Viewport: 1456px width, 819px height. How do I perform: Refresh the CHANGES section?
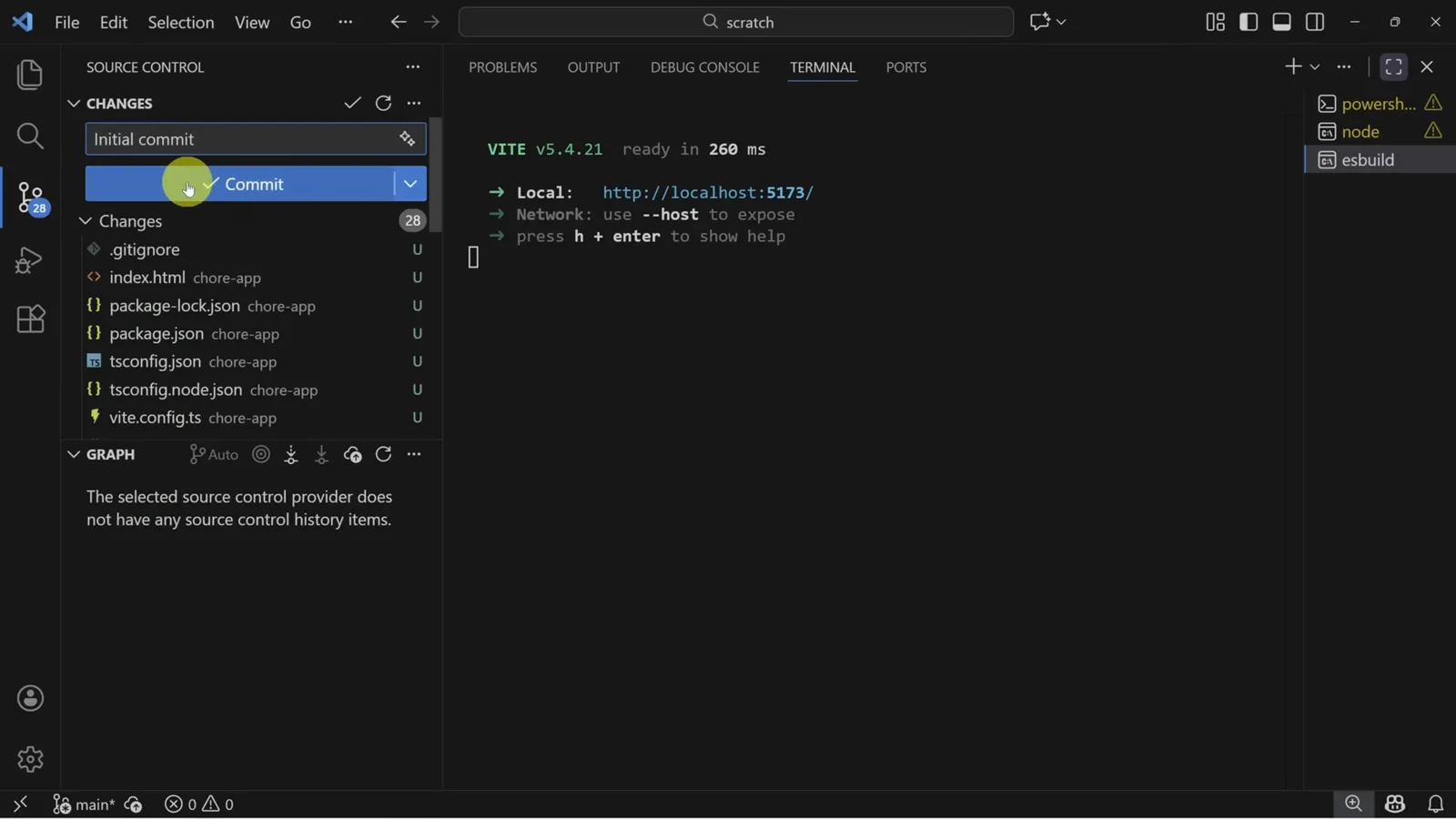coord(383,103)
